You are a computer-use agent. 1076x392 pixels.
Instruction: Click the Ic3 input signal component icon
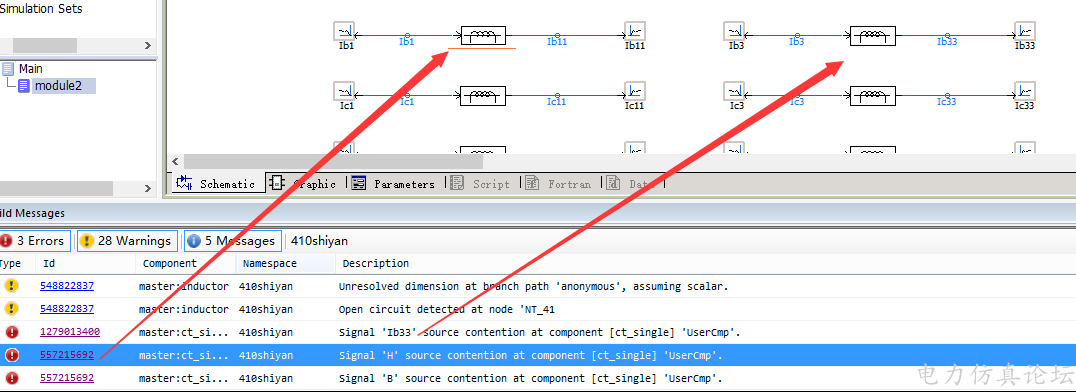734,91
